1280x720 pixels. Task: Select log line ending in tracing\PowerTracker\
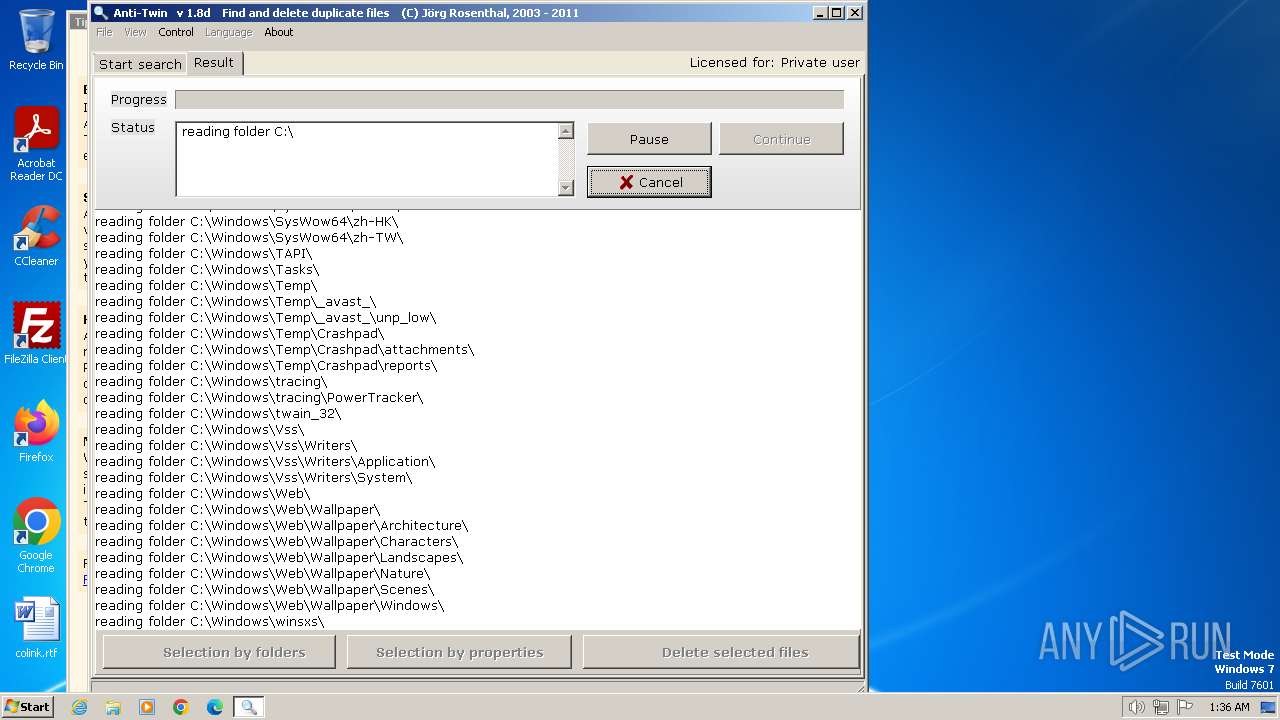tap(259, 397)
